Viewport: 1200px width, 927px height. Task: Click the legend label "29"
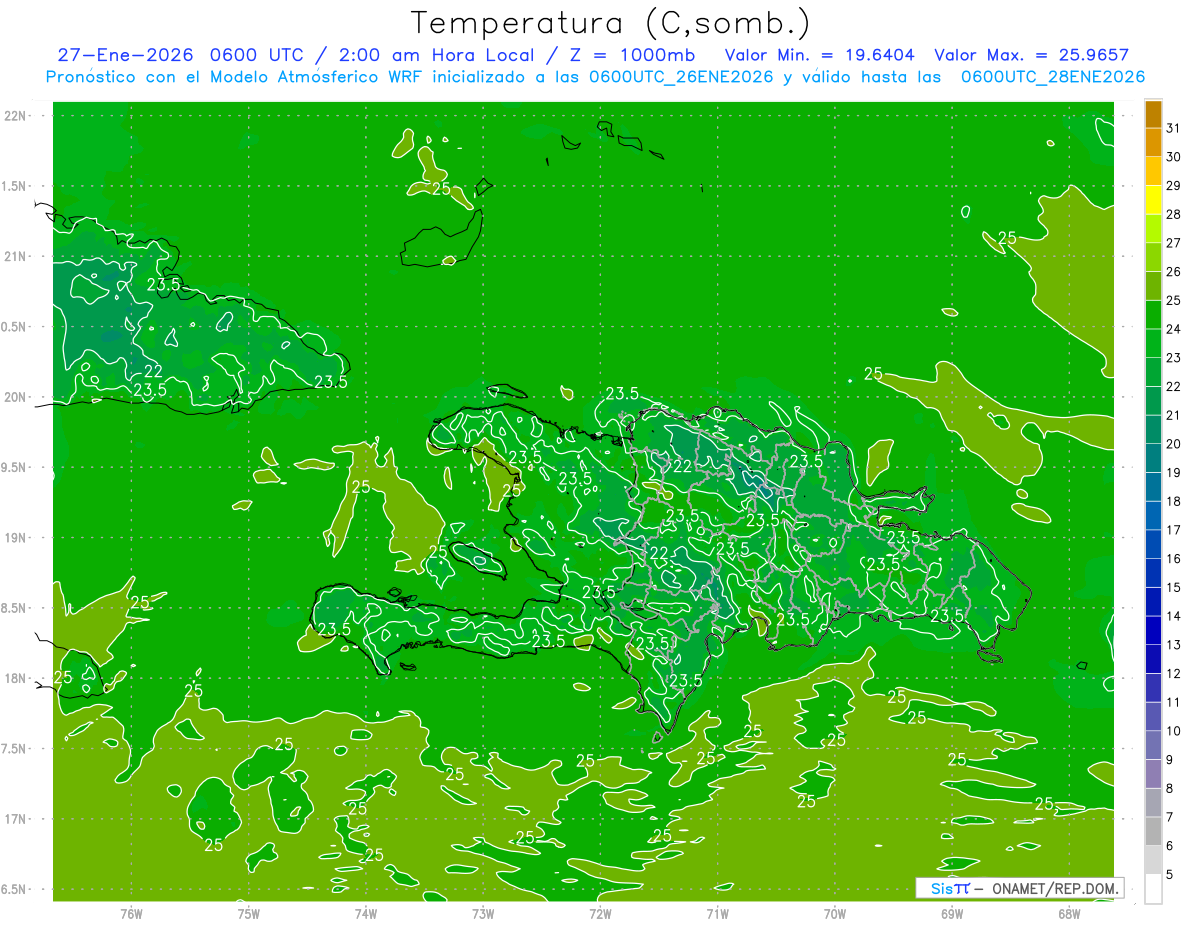[x=1174, y=186]
